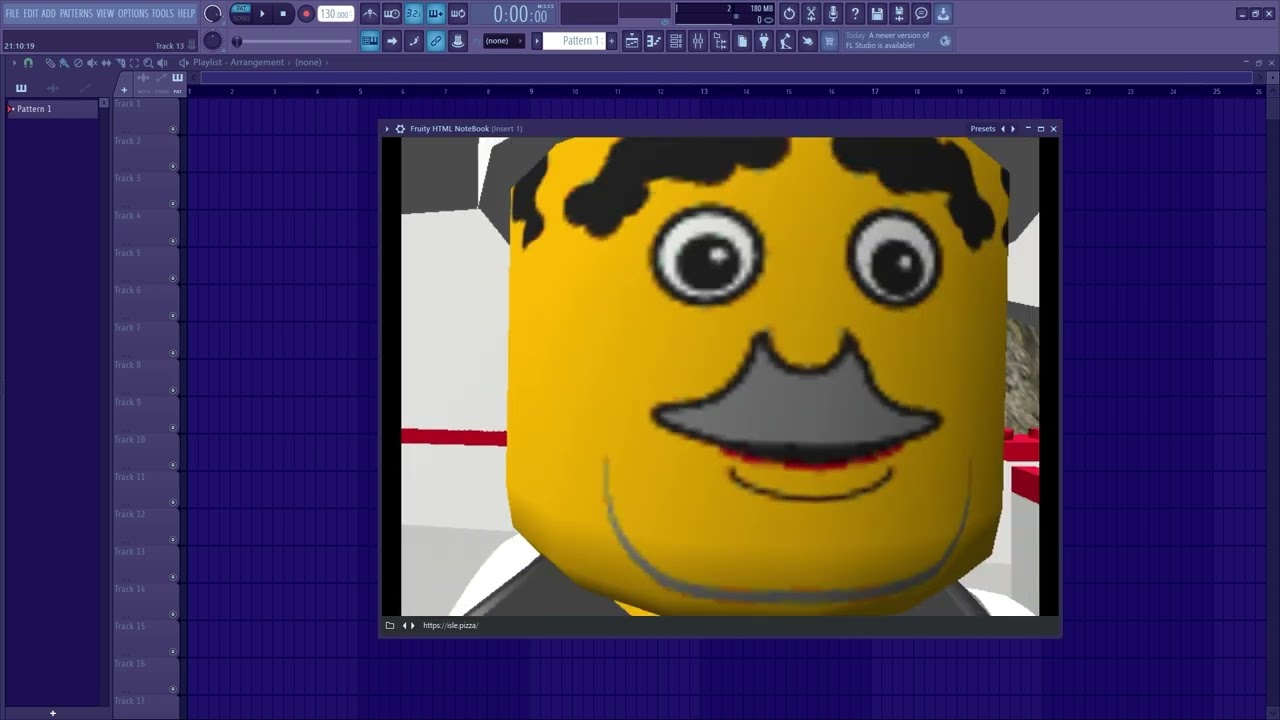The height and width of the screenshot is (720, 1280).
Task: Click the tempo field showing 130.000
Action: (x=335, y=14)
